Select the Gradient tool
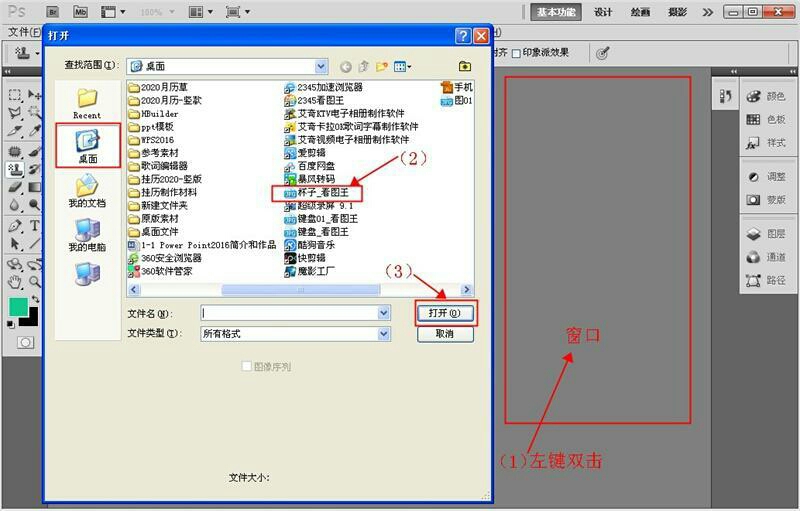Viewport: 800px width, 511px height. pyautogui.click(x=34, y=187)
